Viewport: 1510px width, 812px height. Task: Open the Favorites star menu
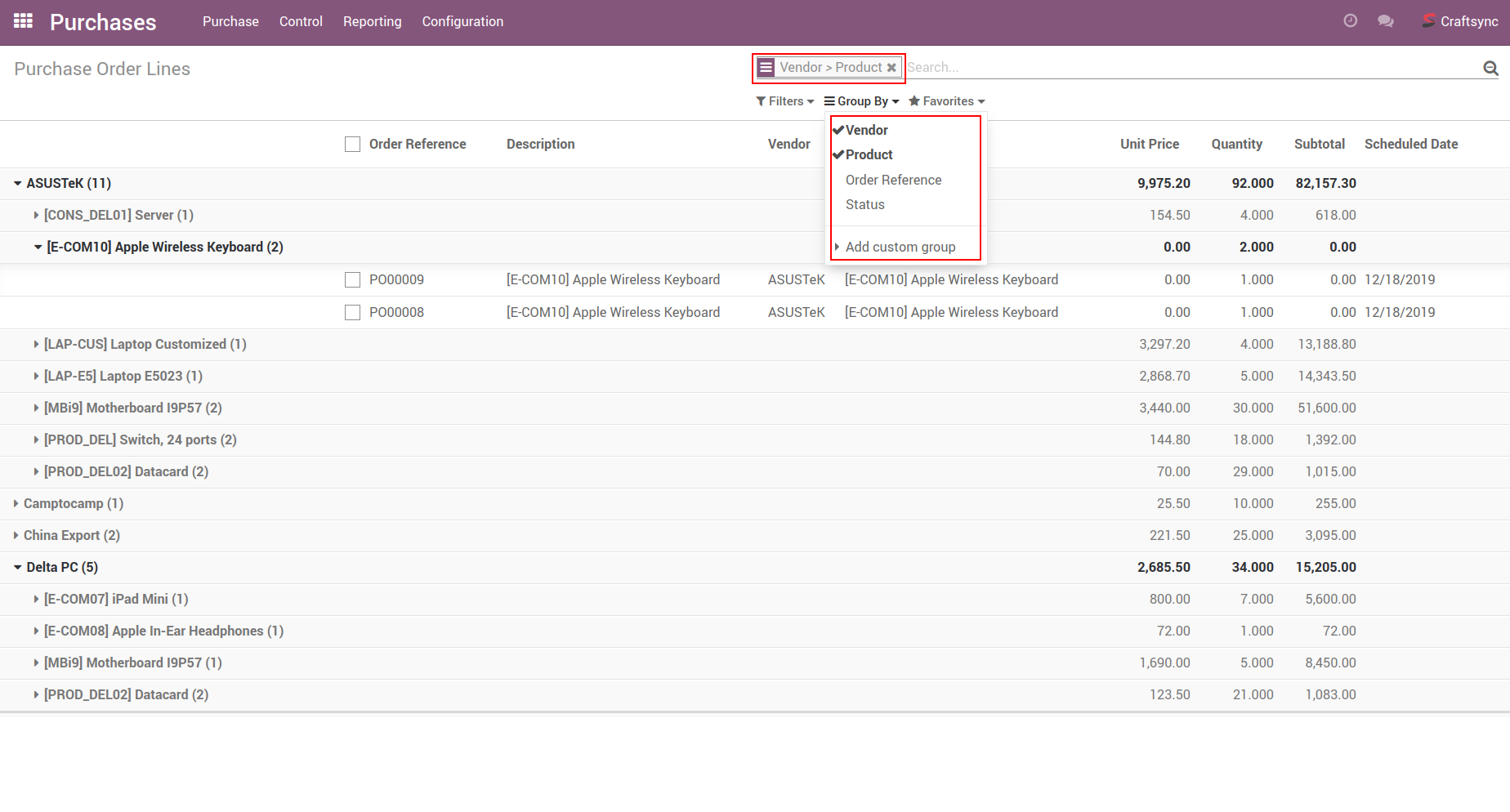pyautogui.click(x=946, y=101)
